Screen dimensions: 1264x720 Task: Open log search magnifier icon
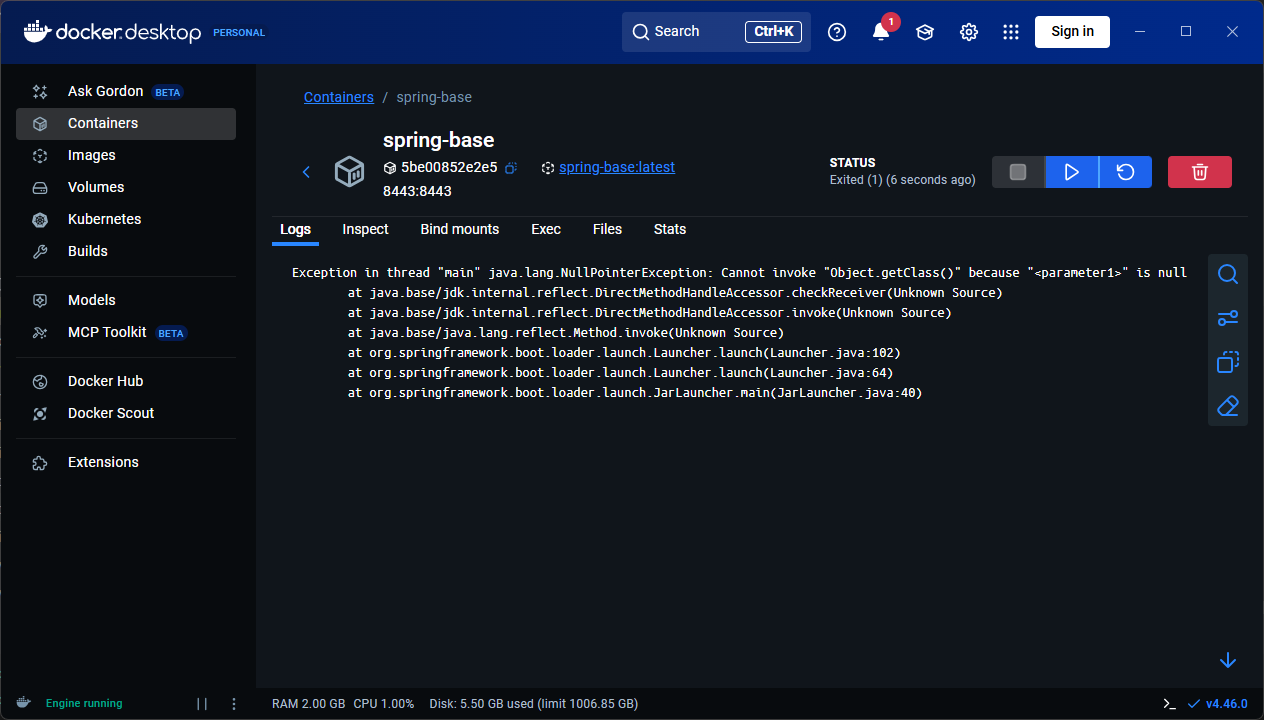pyautogui.click(x=1228, y=274)
